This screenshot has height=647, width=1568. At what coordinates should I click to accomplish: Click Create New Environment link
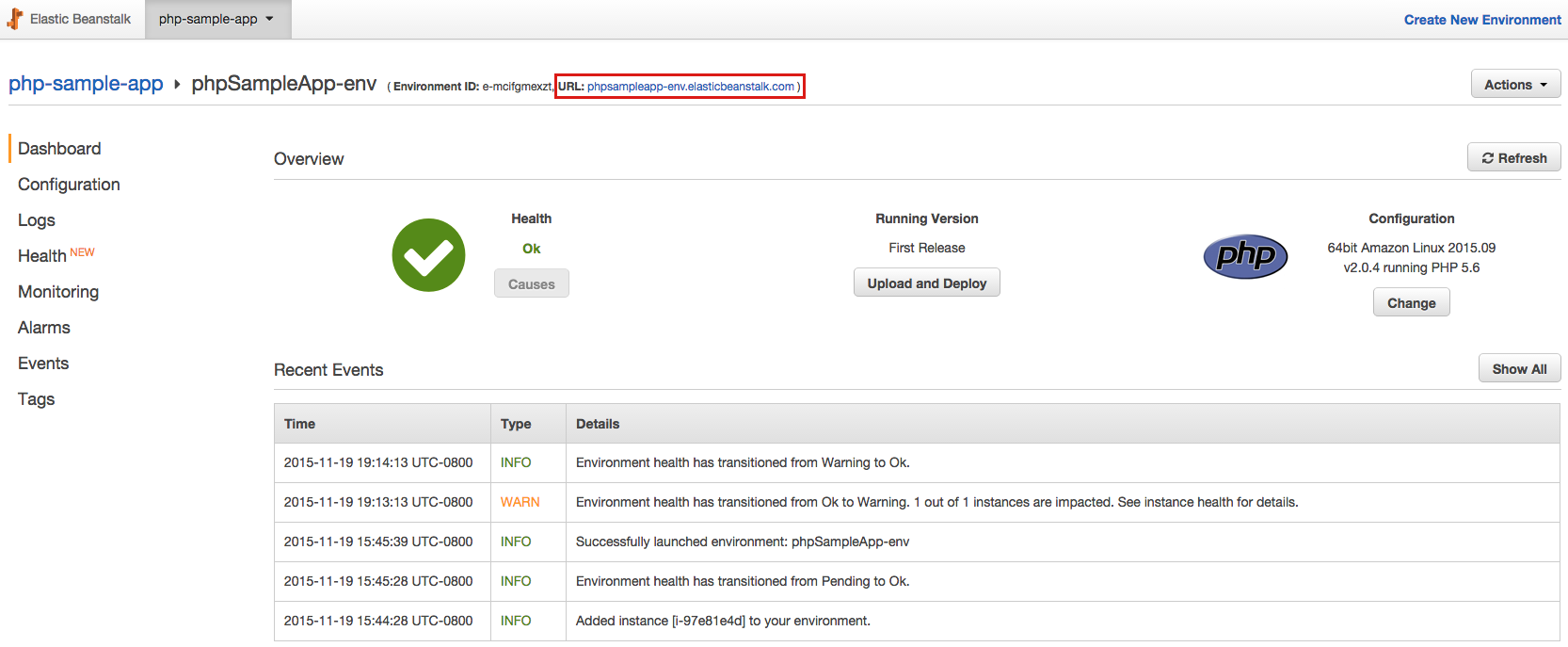pyautogui.click(x=1482, y=20)
